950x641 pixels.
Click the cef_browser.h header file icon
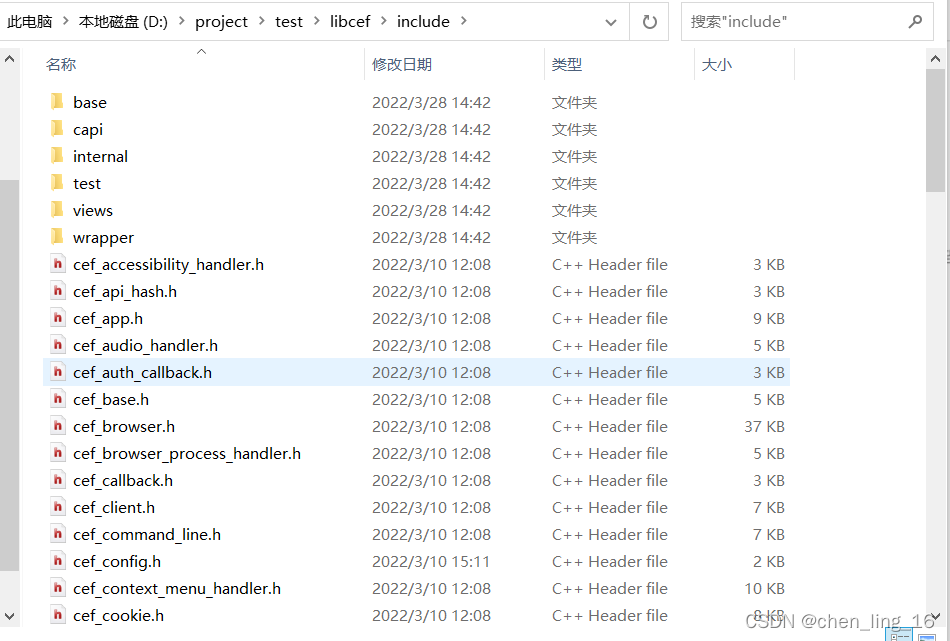pyautogui.click(x=58, y=427)
